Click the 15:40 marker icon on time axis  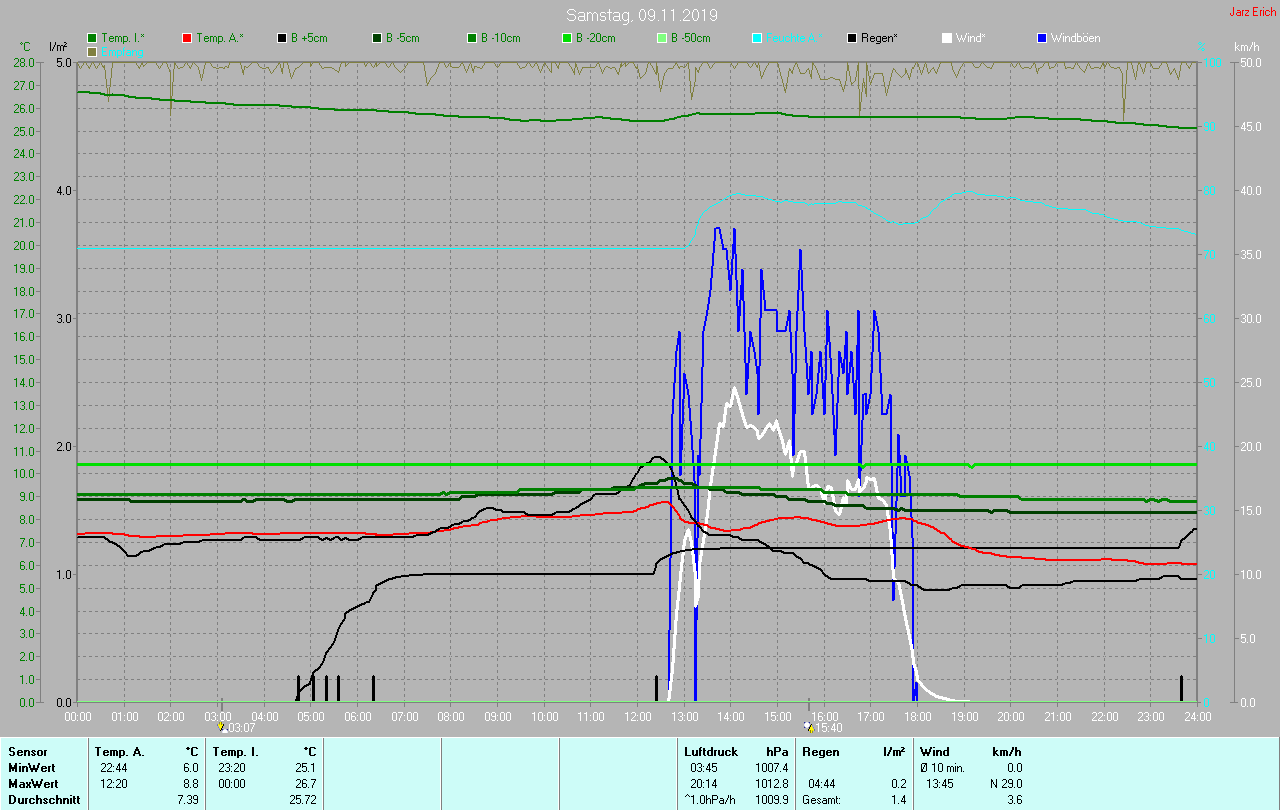[x=808, y=727]
